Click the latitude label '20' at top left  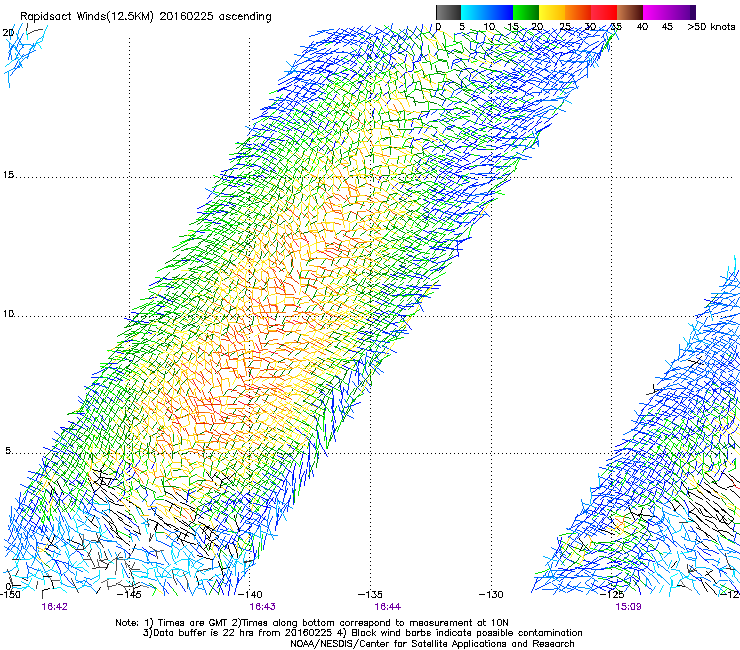click(x=8, y=33)
